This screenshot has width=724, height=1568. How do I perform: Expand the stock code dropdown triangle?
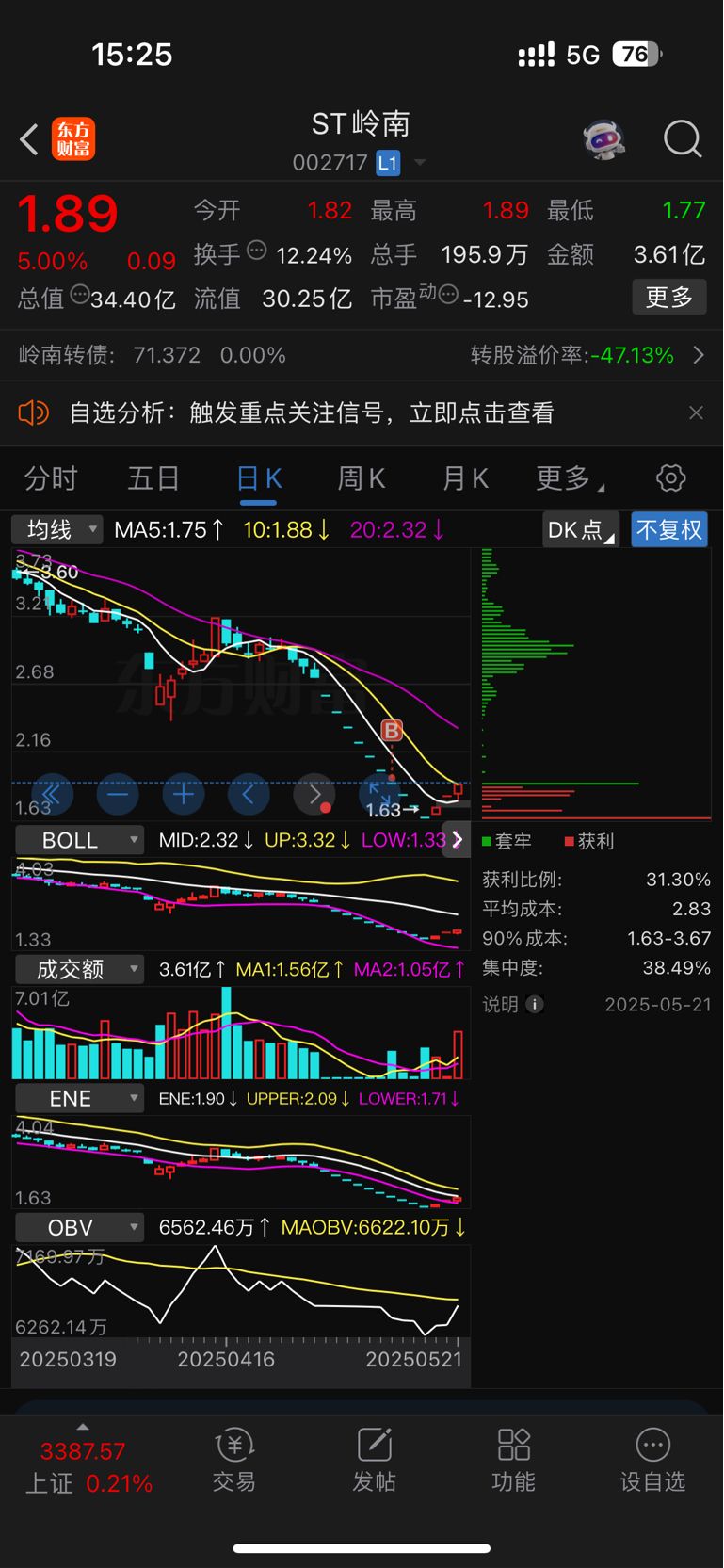[420, 163]
